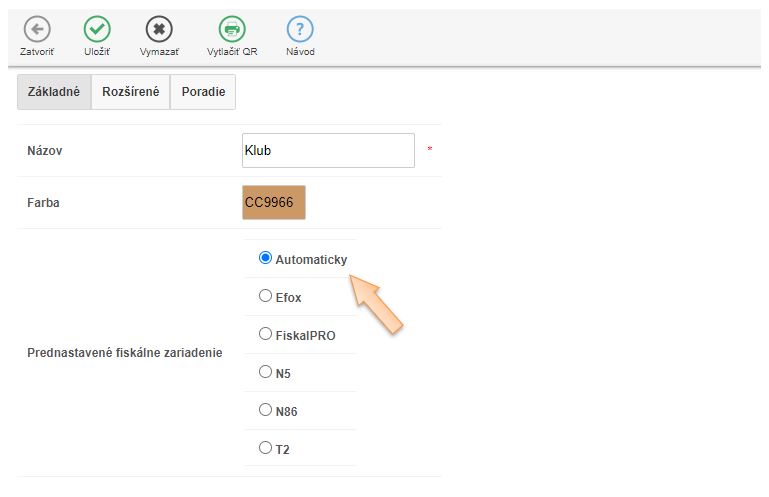The height and width of the screenshot is (497, 769).
Task: Switch to the Základné tab
Action: (x=54, y=92)
